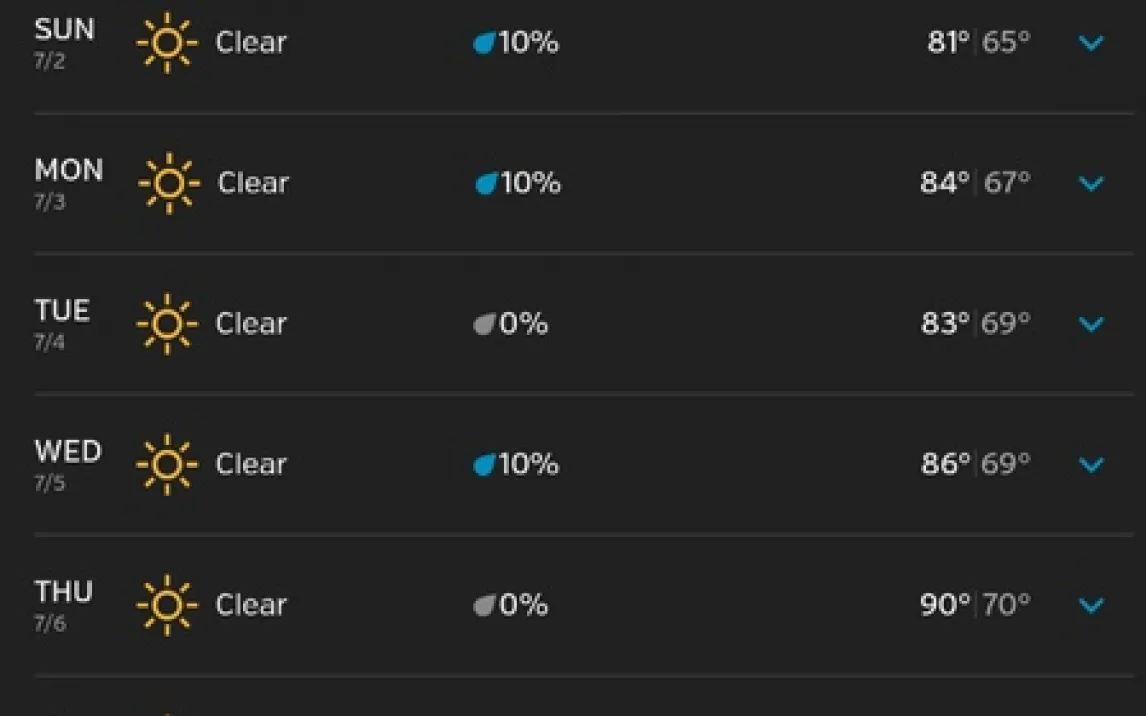Click the sun icon for Monday

[168, 183]
